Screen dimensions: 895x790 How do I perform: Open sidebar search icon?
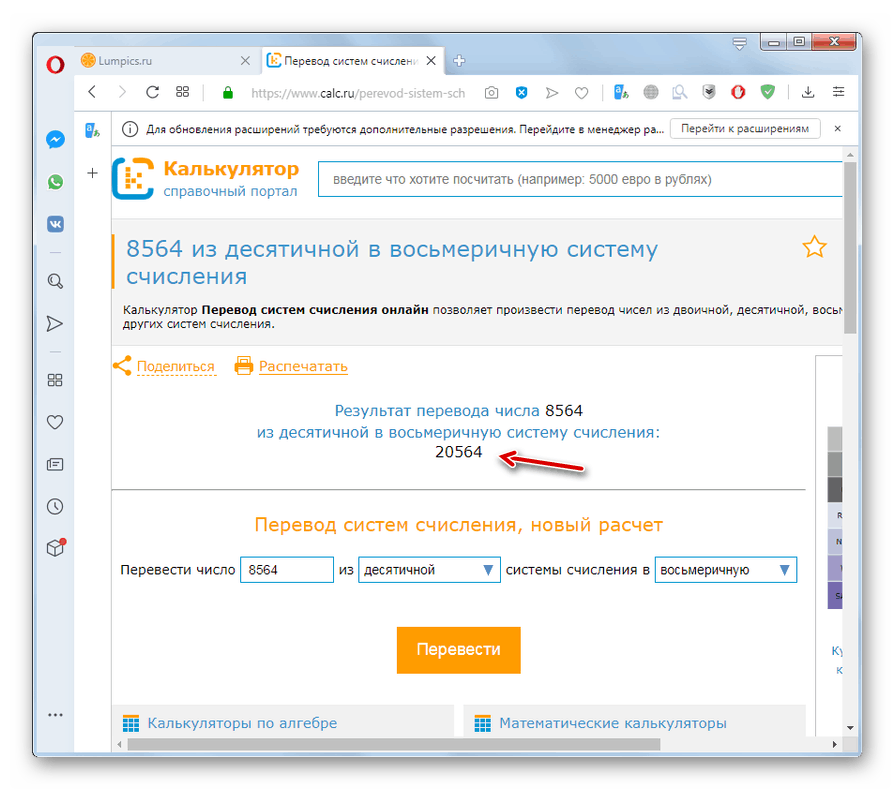point(55,281)
